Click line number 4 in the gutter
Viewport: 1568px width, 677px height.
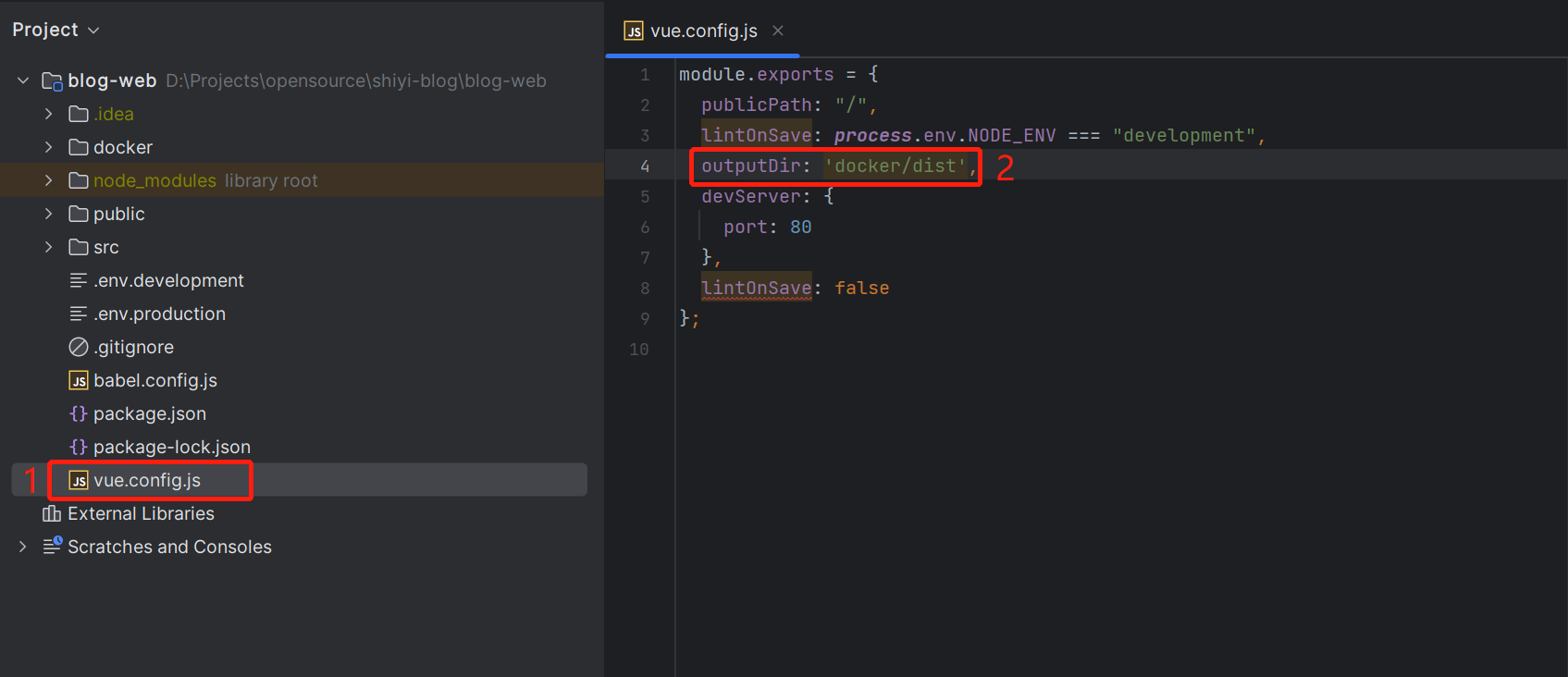click(645, 166)
